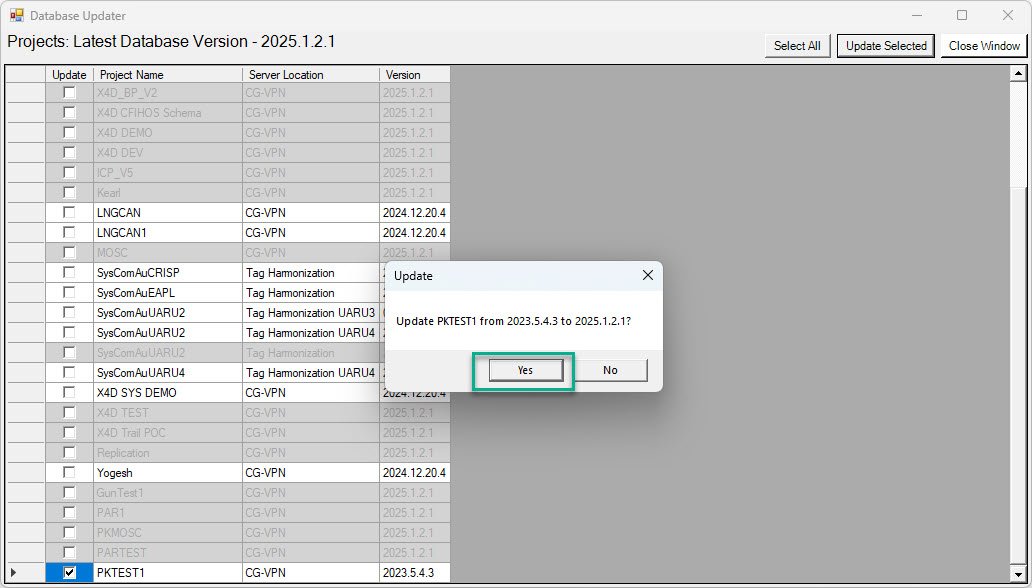Image resolution: width=1032 pixels, height=588 pixels.
Task: Click the Database Updater app icon in title bar
Action: (16, 15)
